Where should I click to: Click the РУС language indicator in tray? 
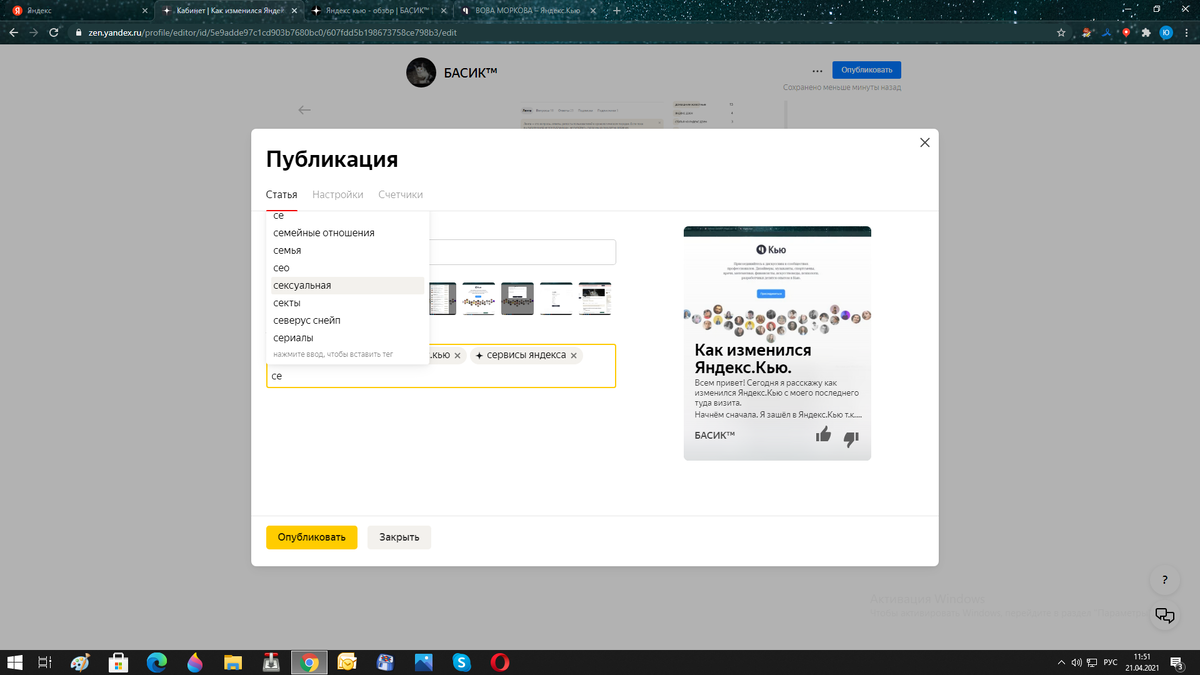coord(1110,662)
